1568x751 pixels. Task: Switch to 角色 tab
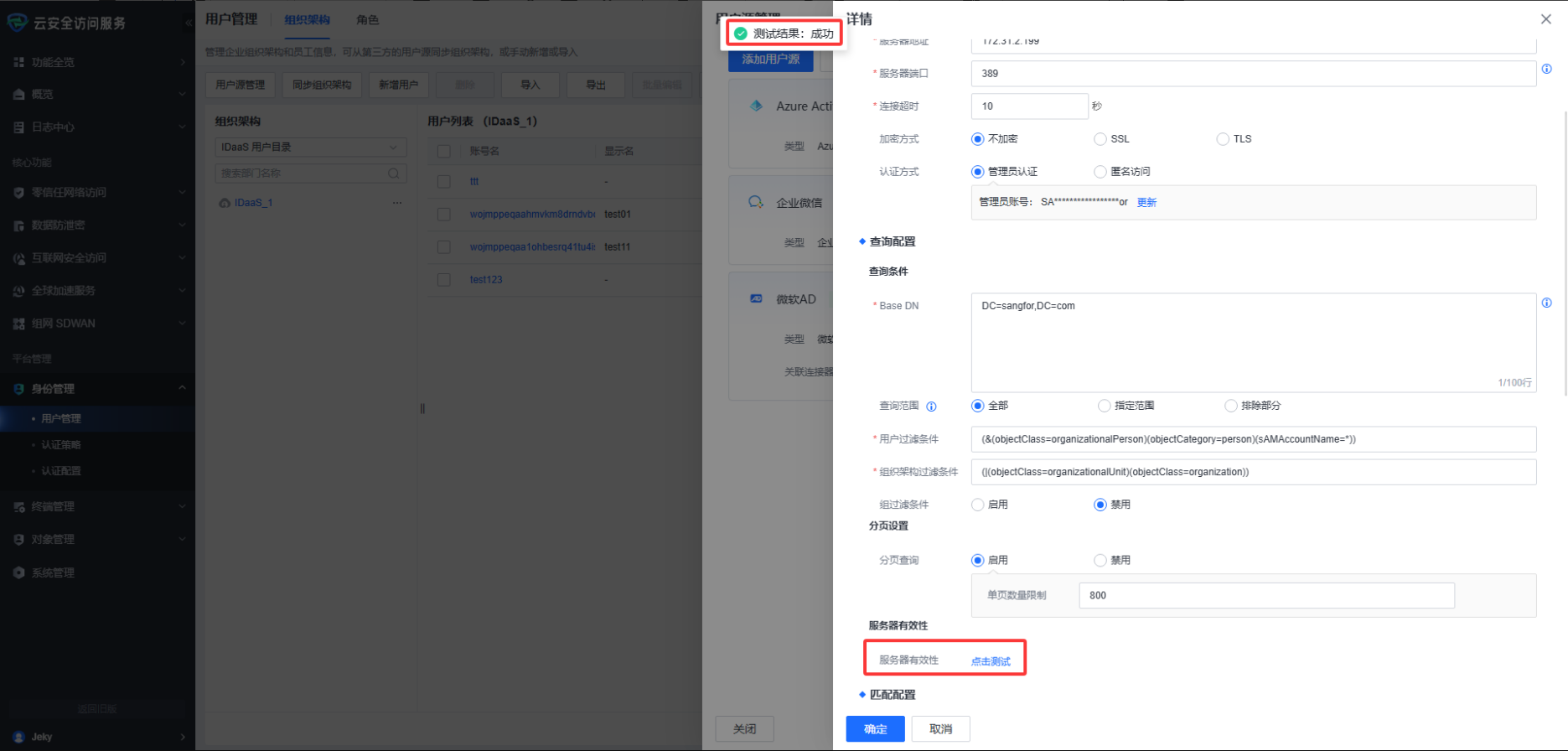(x=367, y=20)
